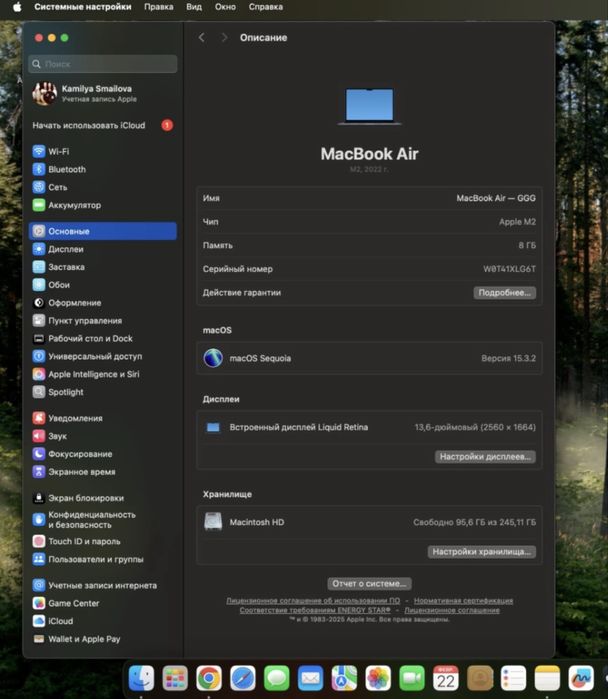This screenshot has width=608, height=699.
Task: Click Настройки дисплеев button
Action: [x=485, y=456]
